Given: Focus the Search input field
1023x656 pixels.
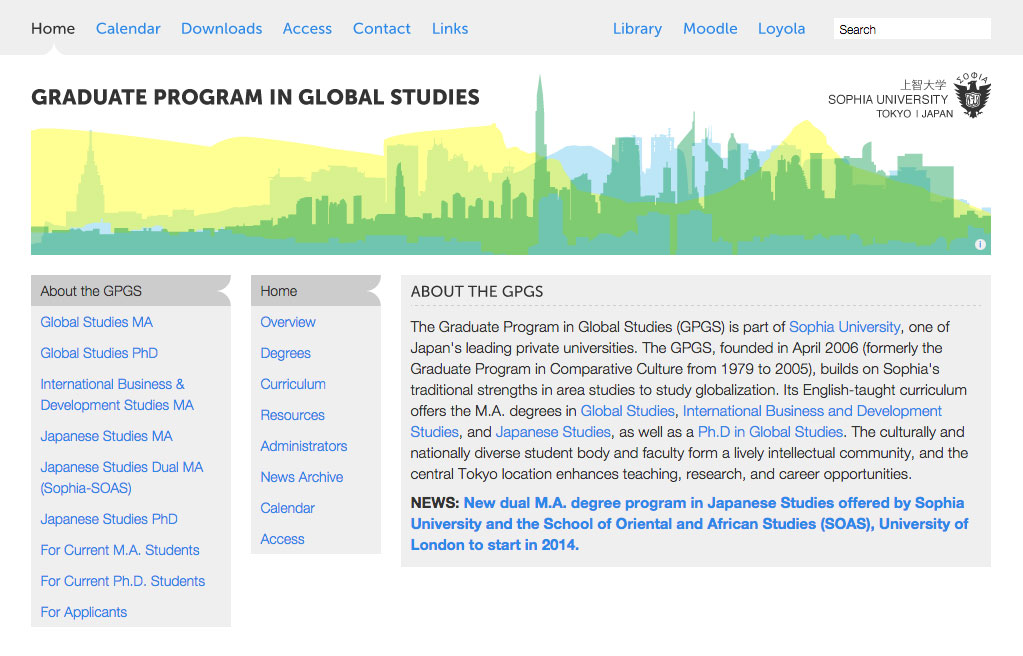Looking at the screenshot, I should 912,29.
